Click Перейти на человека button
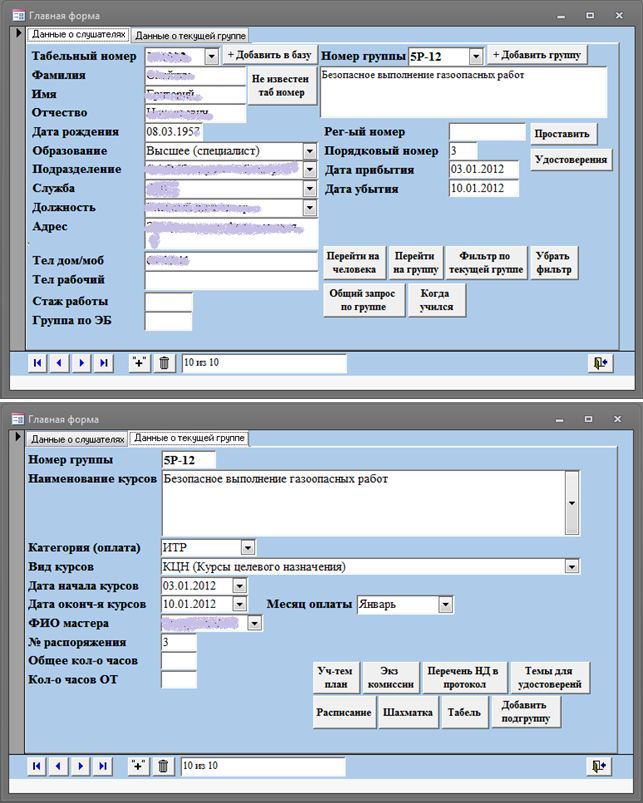 click(353, 263)
